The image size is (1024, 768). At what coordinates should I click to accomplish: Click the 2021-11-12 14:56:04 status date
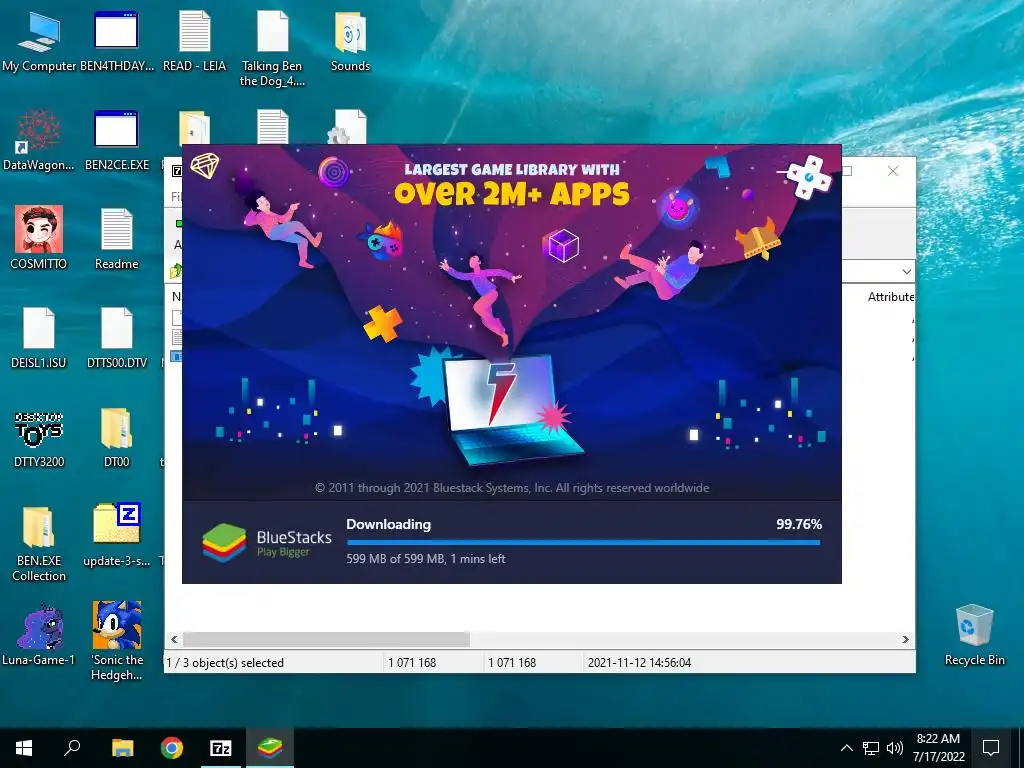[x=639, y=663]
